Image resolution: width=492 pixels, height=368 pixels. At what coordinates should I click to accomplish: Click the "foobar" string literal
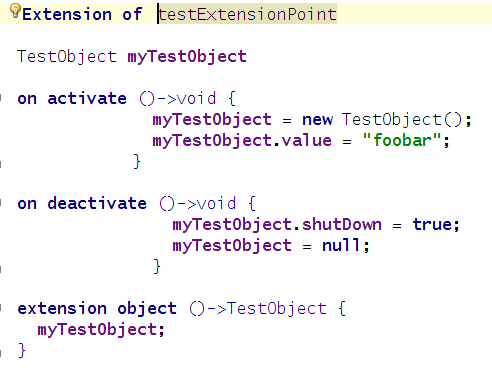[x=402, y=140]
